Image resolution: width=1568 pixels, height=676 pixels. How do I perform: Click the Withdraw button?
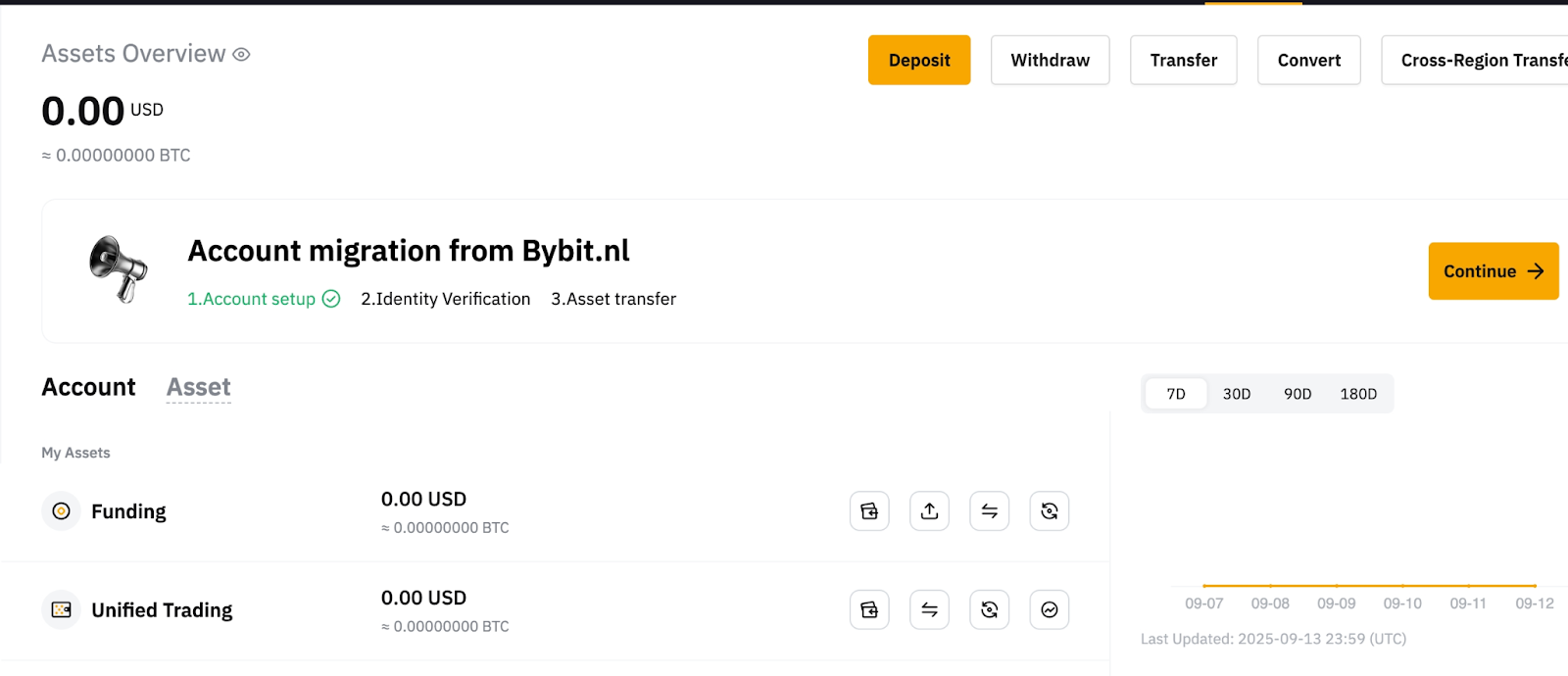1050,61
